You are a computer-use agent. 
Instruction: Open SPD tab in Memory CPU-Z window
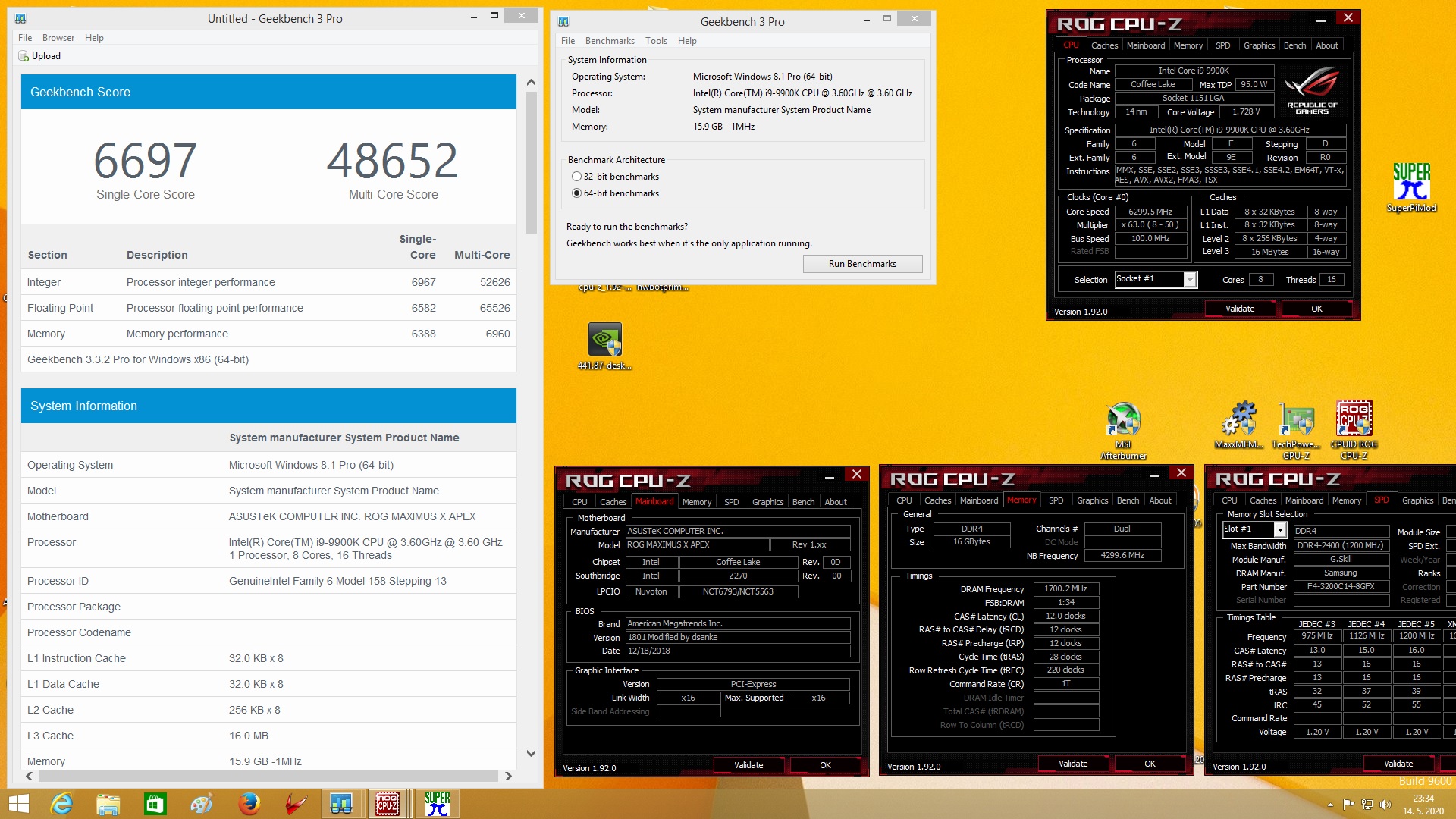pos(1056,500)
